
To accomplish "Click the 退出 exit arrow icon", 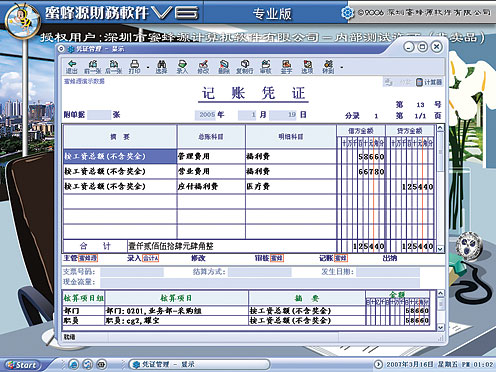I will [x=71, y=67].
